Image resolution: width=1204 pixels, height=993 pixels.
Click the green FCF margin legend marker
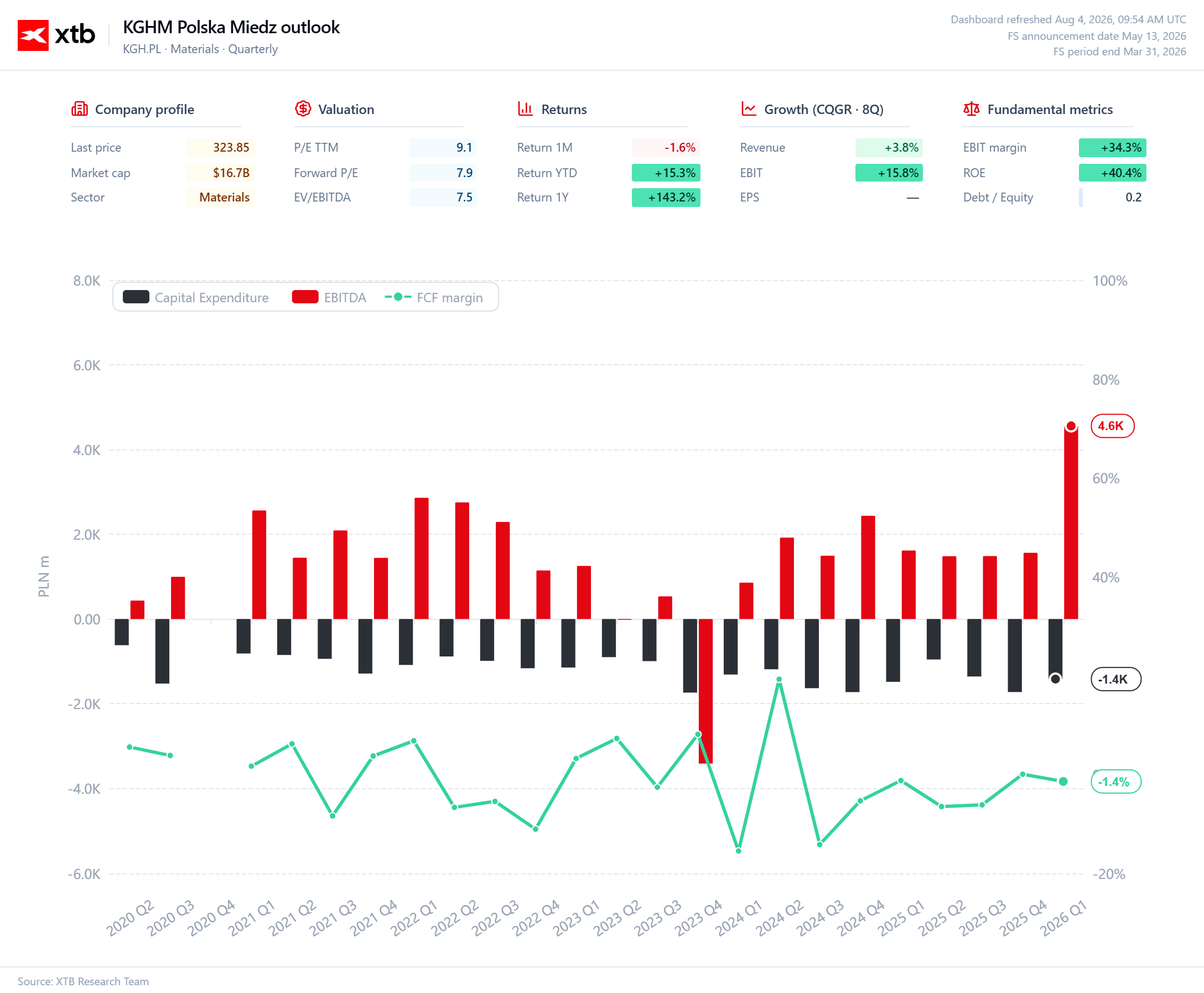[398, 297]
